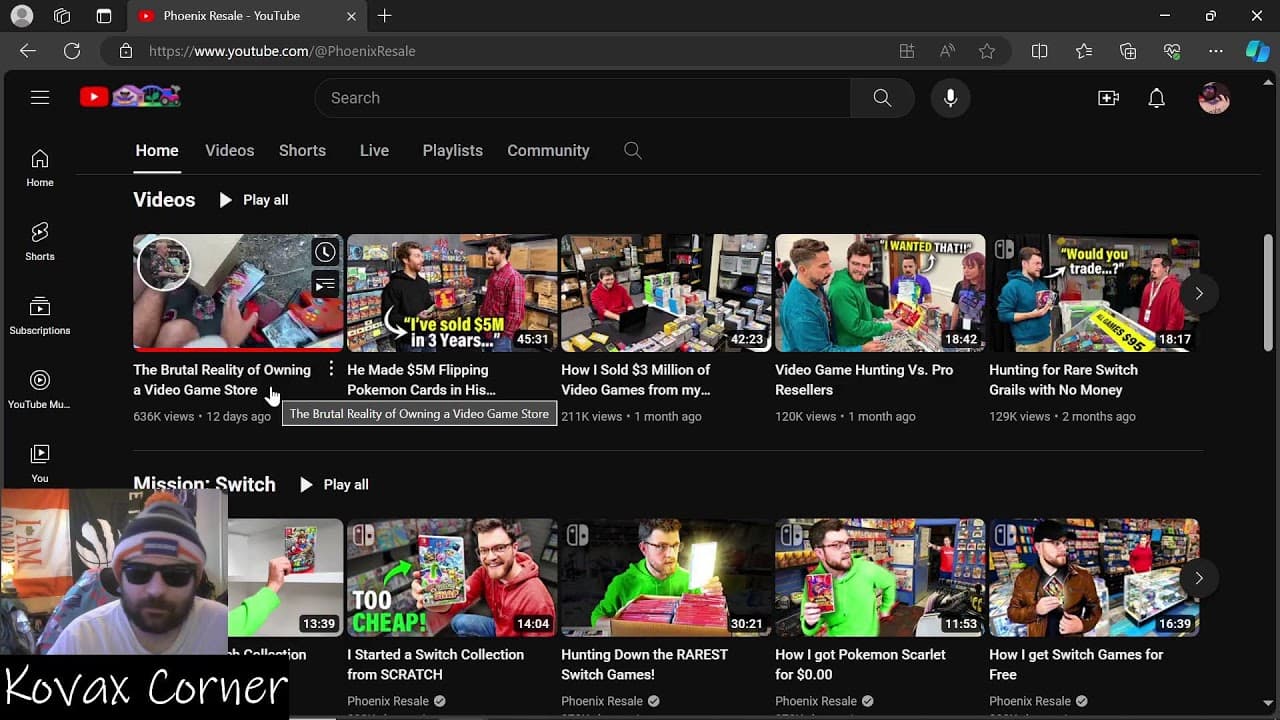This screenshot has height=720, width=1280.
Task: Open Shorts in the sidebar
Action: click(40, 242)
